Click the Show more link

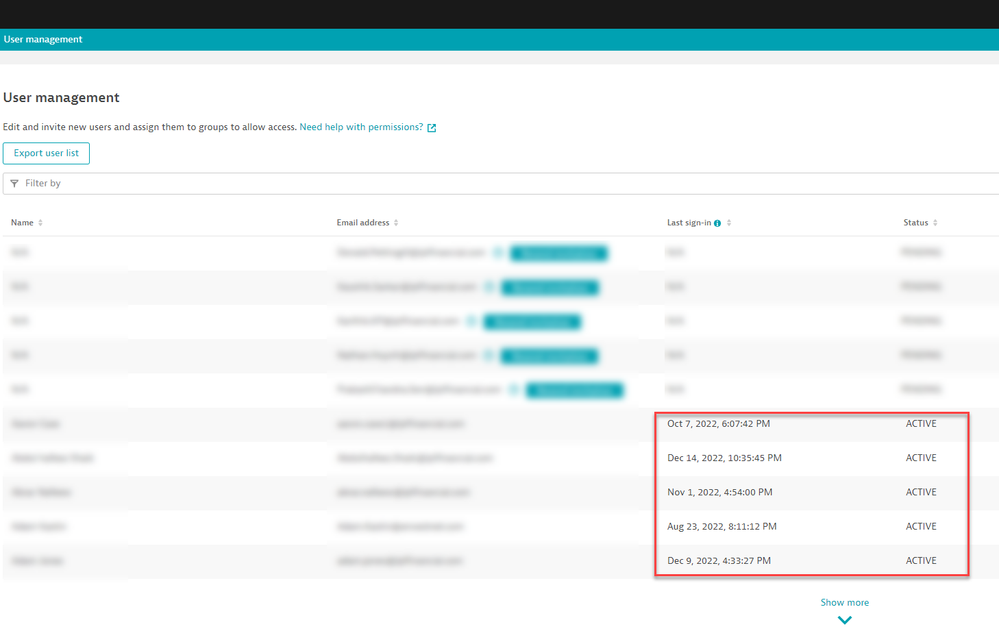coord(844,603)
